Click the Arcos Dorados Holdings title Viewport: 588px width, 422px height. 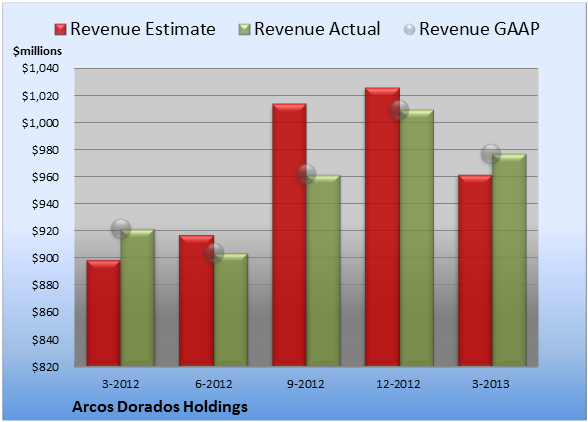(160, 407)
